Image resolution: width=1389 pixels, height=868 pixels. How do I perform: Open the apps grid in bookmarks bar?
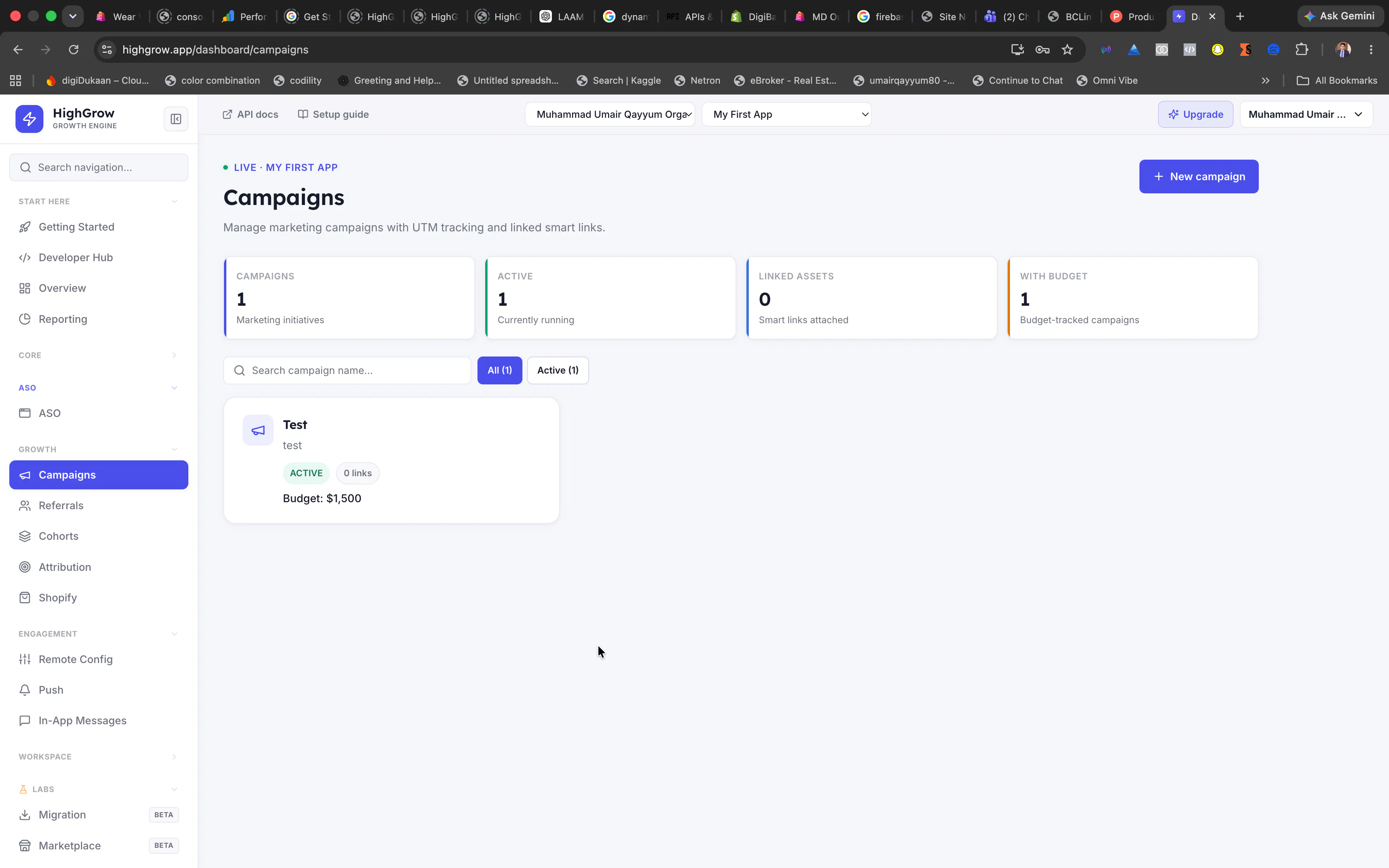click(x=16, y=80)
